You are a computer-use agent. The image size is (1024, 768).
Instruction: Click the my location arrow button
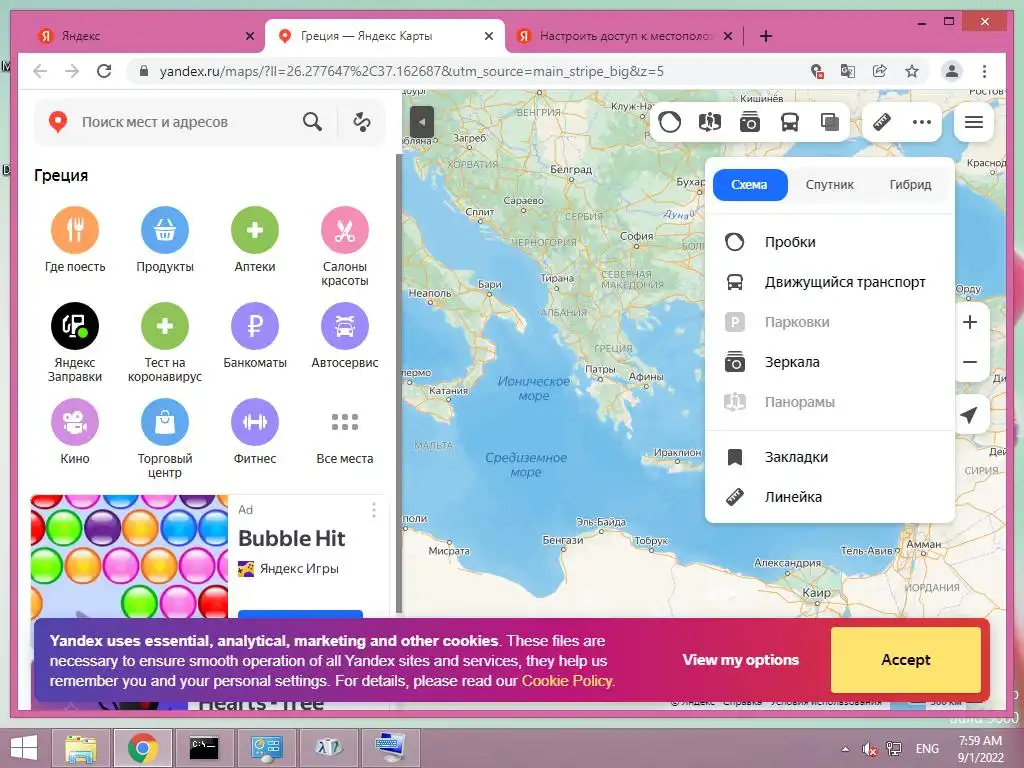[969, 414]
